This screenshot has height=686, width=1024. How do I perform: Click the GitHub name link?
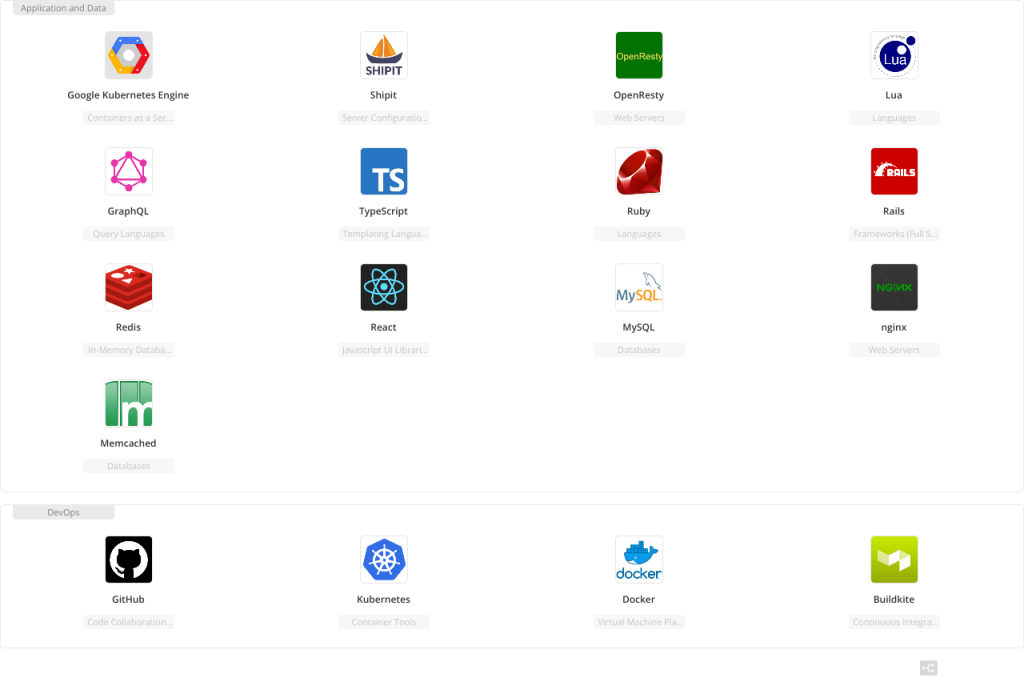(x=128, y=599)
